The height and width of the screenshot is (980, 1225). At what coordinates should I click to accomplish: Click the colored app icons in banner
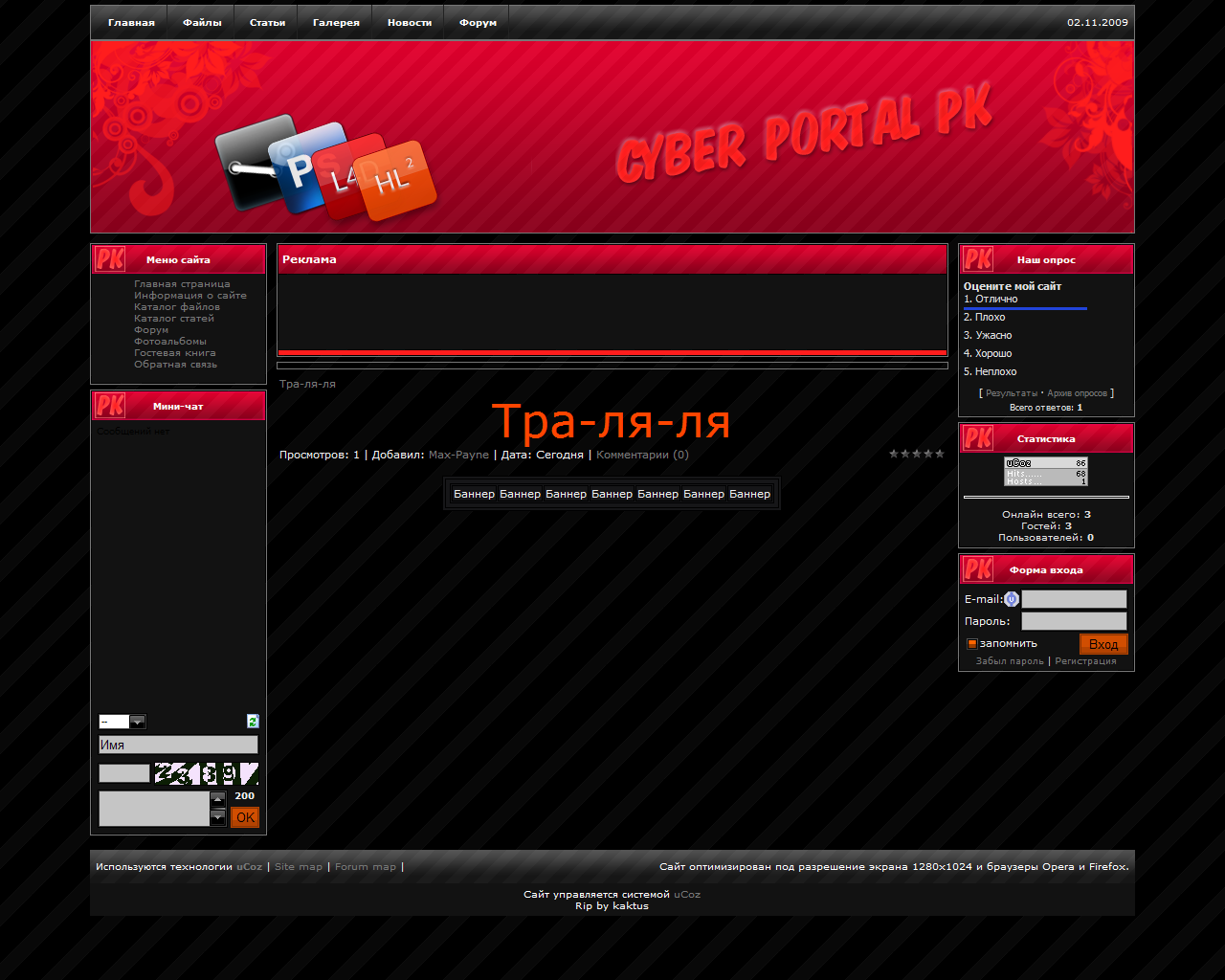coord(325,168)
